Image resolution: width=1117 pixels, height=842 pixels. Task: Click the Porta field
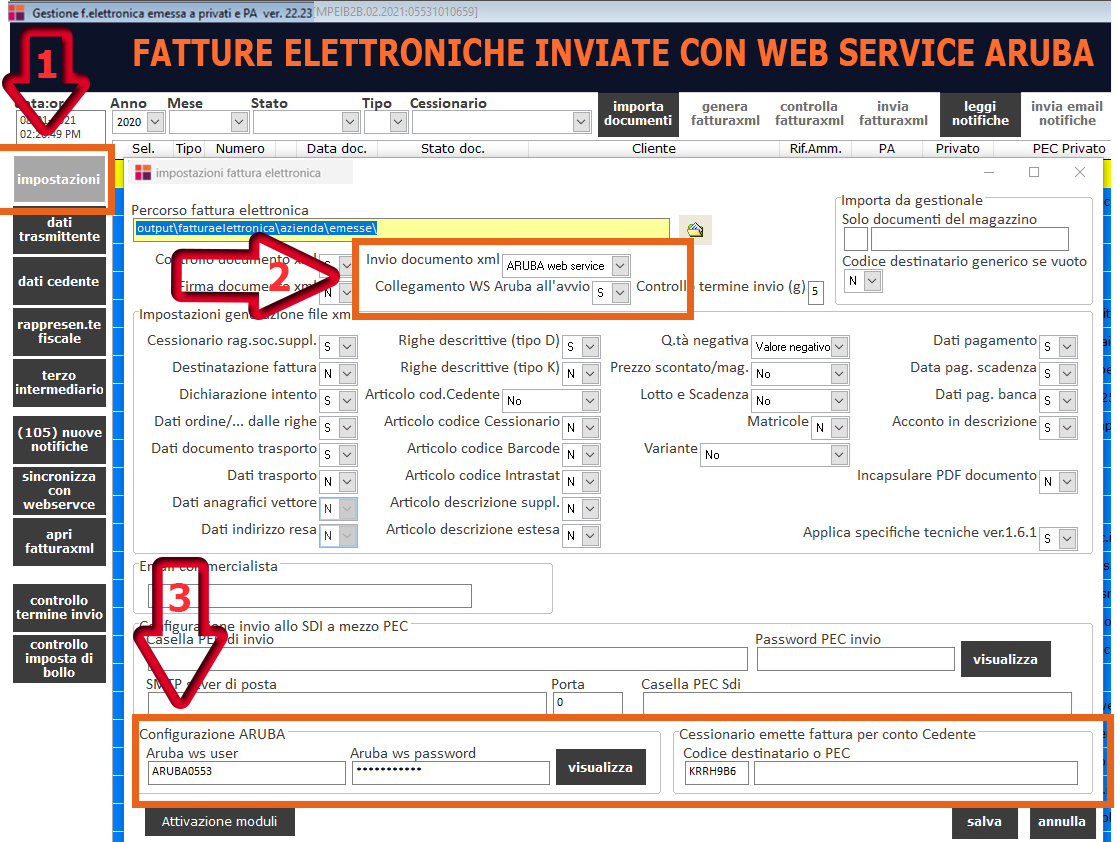point(588,702)
